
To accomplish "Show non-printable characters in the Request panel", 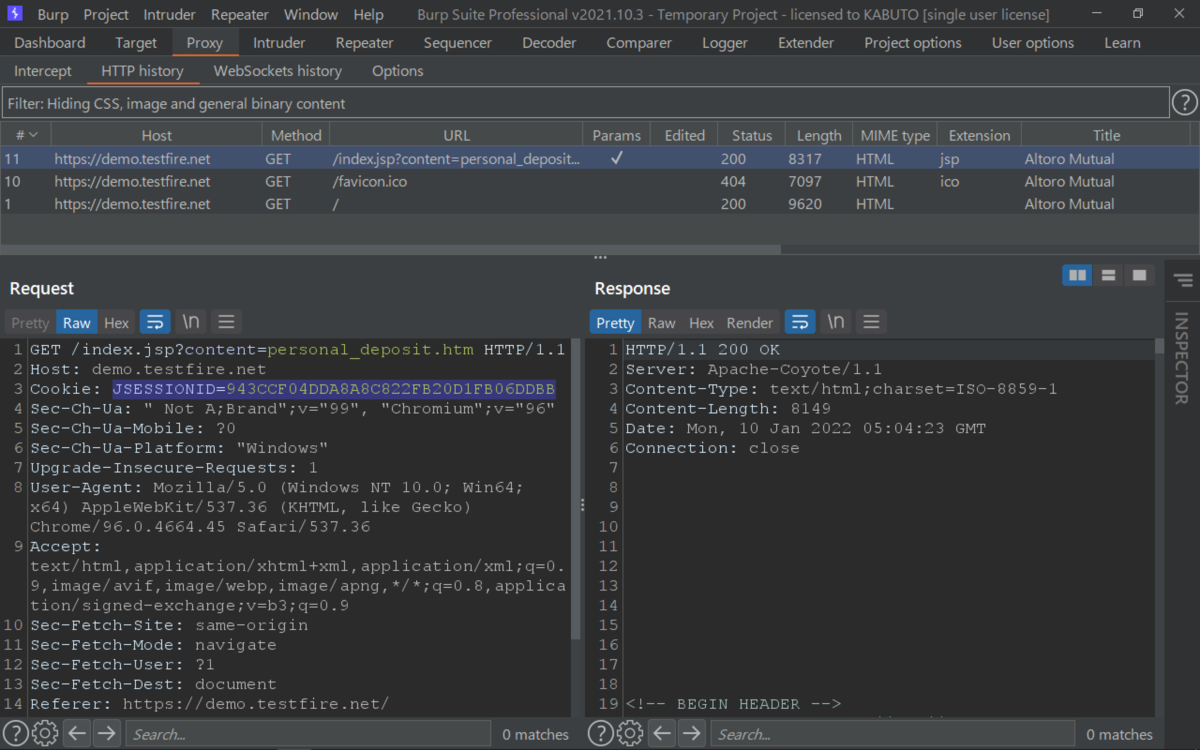I will coord(190,322).
